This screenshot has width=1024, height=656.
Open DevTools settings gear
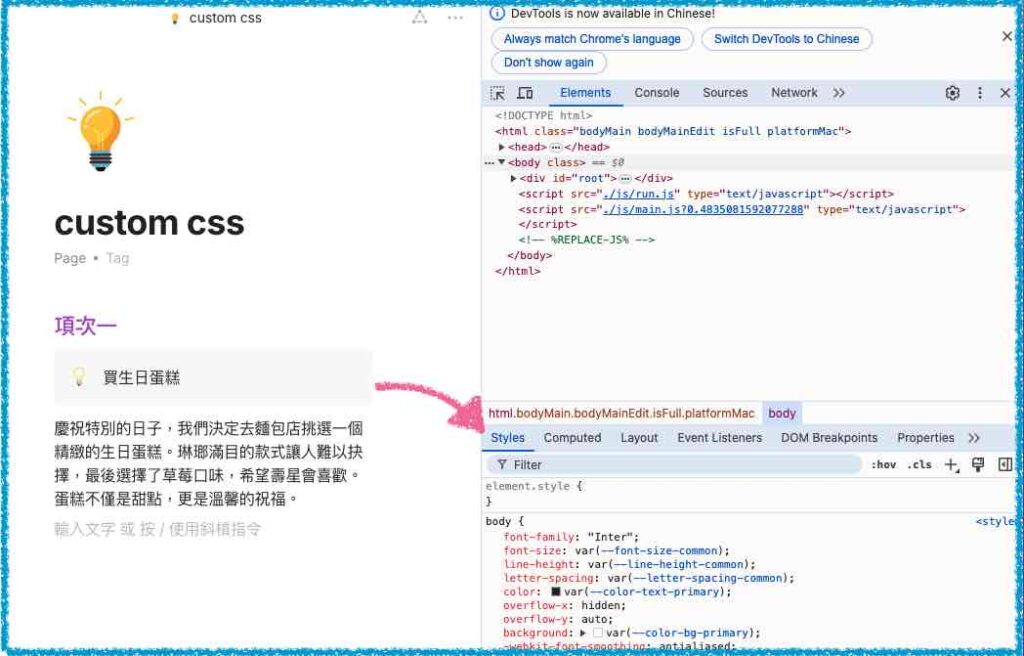(x=952, y=93)
